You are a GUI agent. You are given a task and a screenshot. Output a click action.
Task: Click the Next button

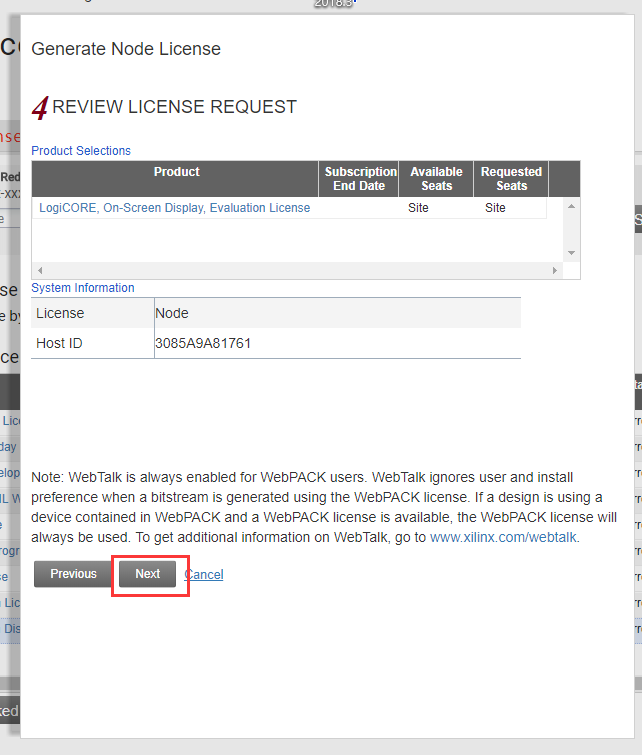tap(147, 574)
